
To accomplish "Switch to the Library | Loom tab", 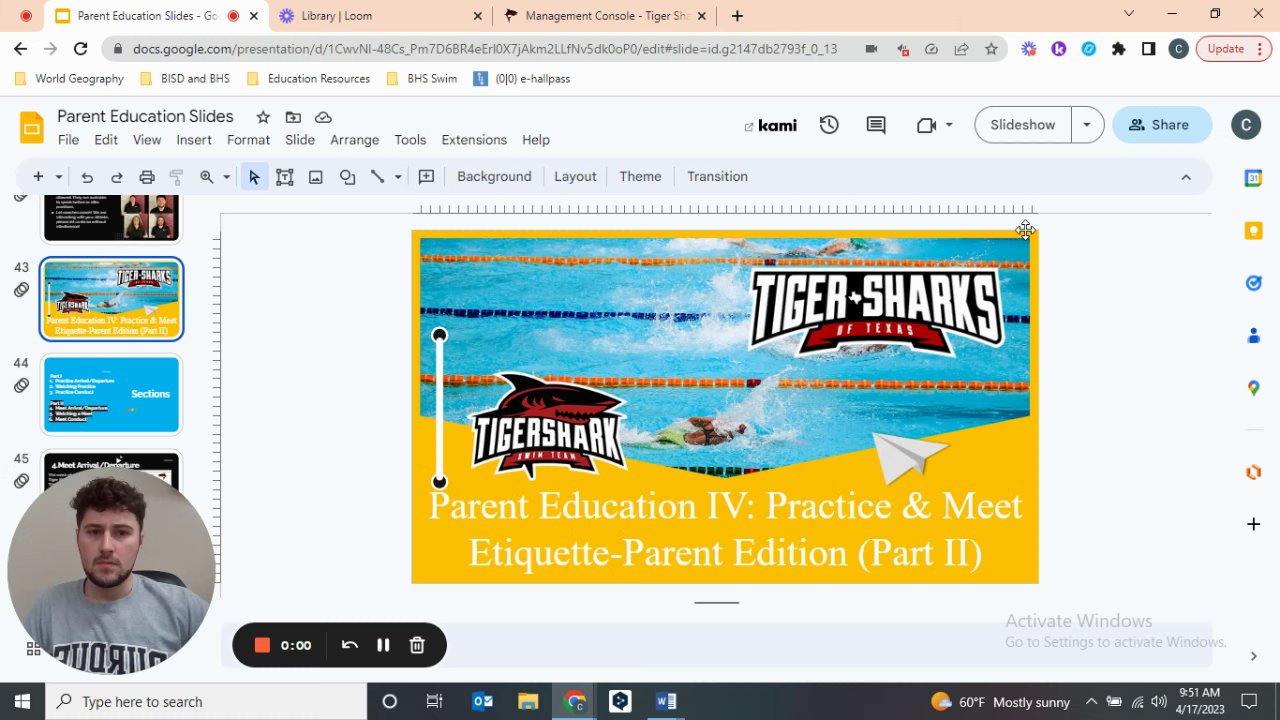I will tap(378, 16).
